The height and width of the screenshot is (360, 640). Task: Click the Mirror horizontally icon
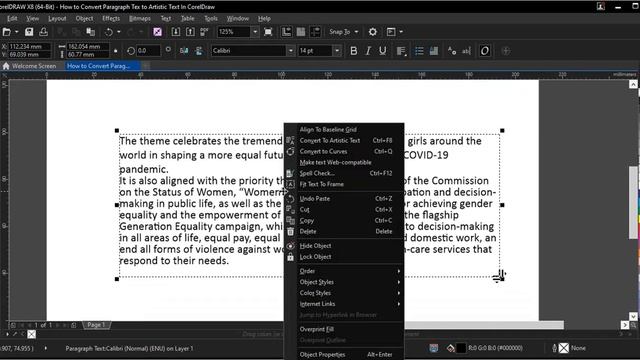click(184, 51)
